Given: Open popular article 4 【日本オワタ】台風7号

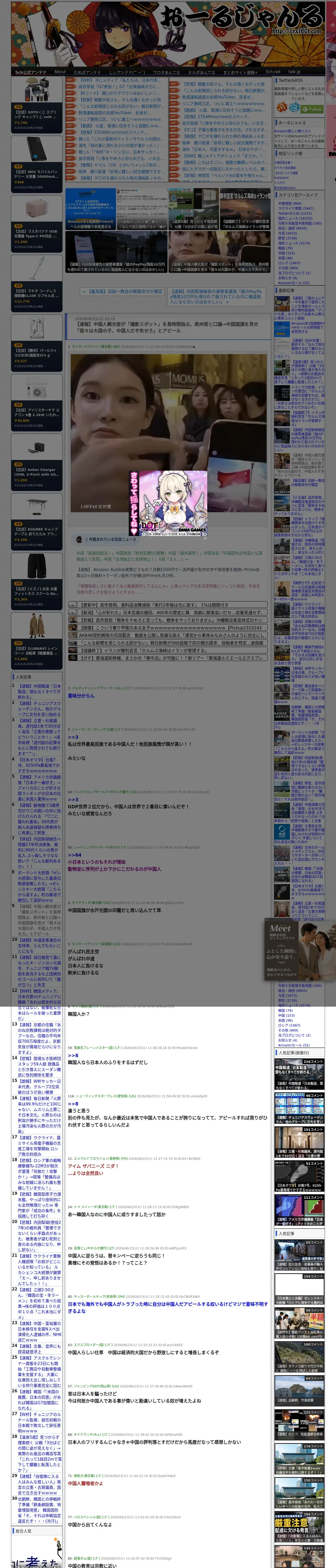Looking at the screenshot, I should (39, 766).
